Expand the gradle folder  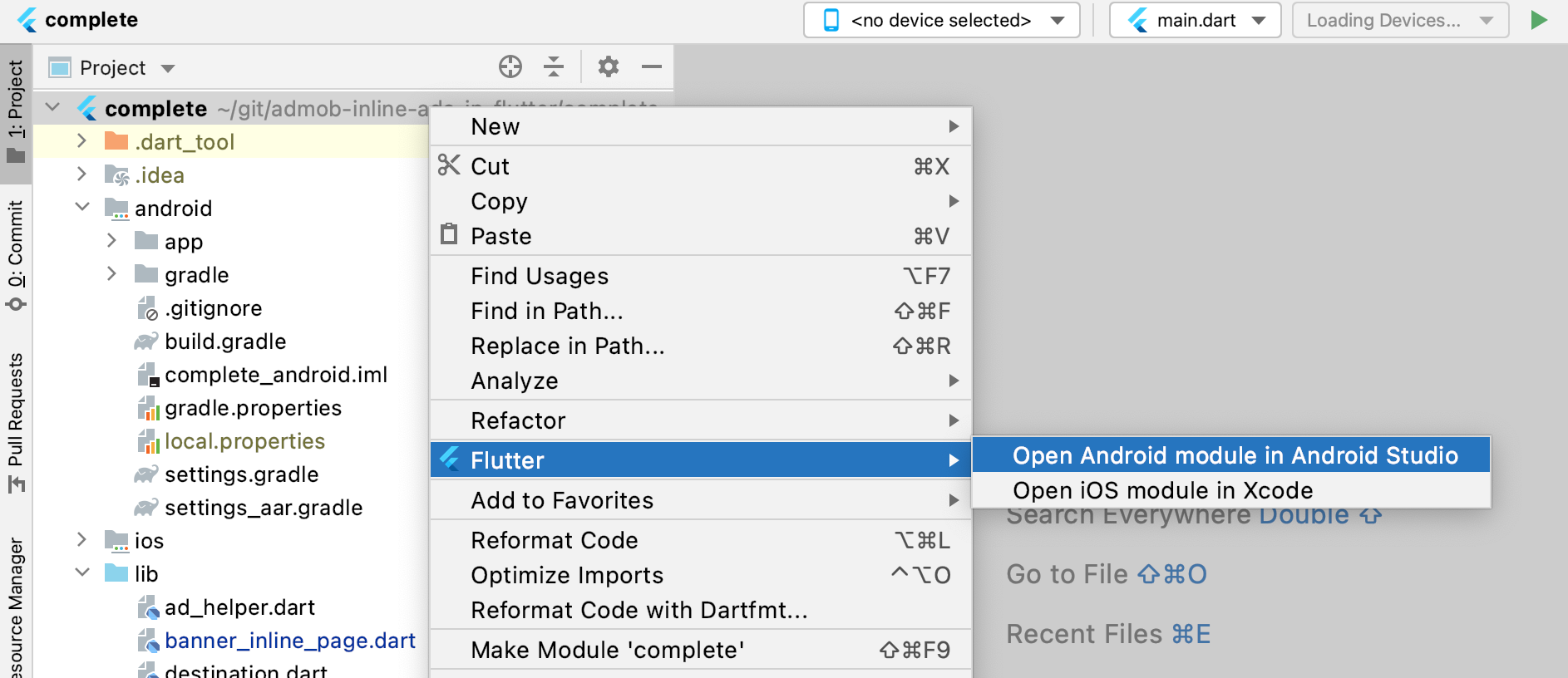pyautogui.click(x=111, y=273)
